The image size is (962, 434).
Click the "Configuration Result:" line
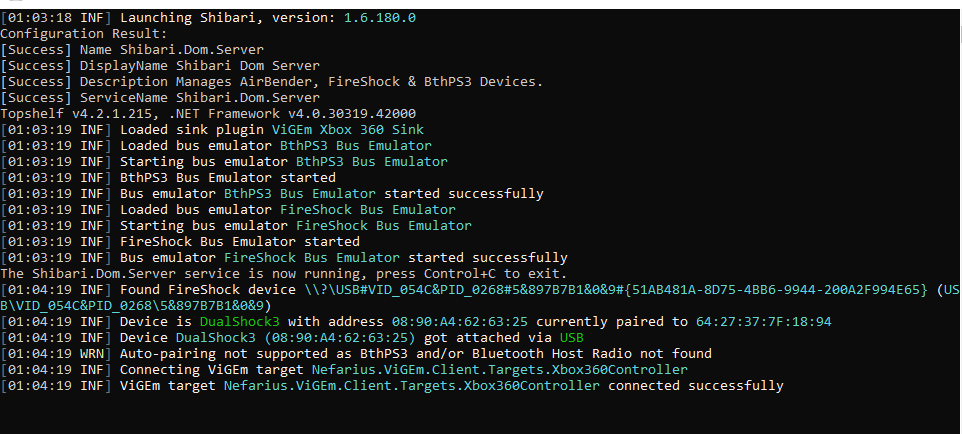[84, 34]
